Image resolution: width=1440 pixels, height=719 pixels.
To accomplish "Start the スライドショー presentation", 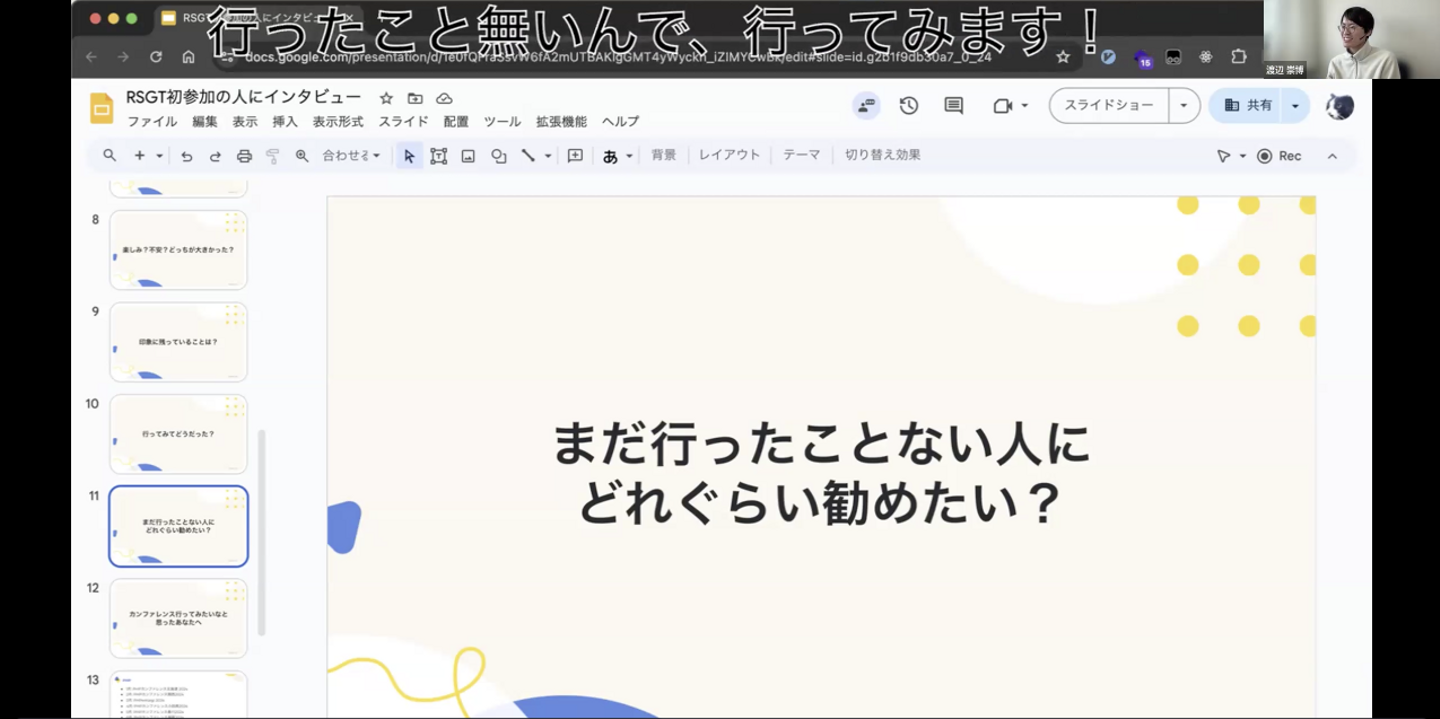I will click(1109, 106).
